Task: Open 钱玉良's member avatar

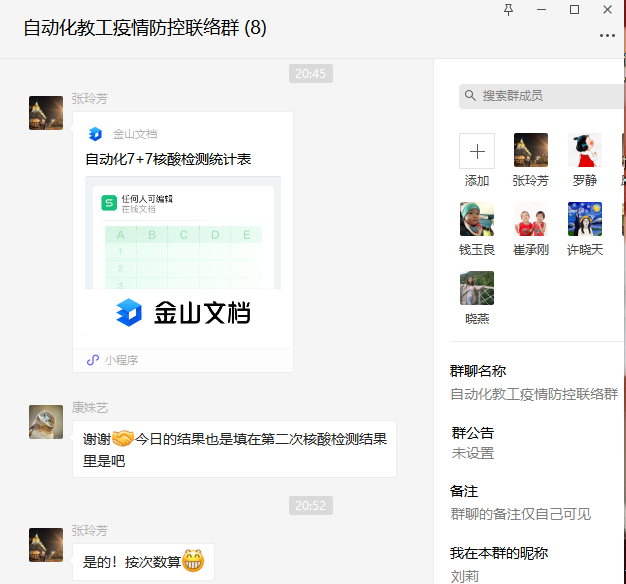Action: click(x=477, y=220)
